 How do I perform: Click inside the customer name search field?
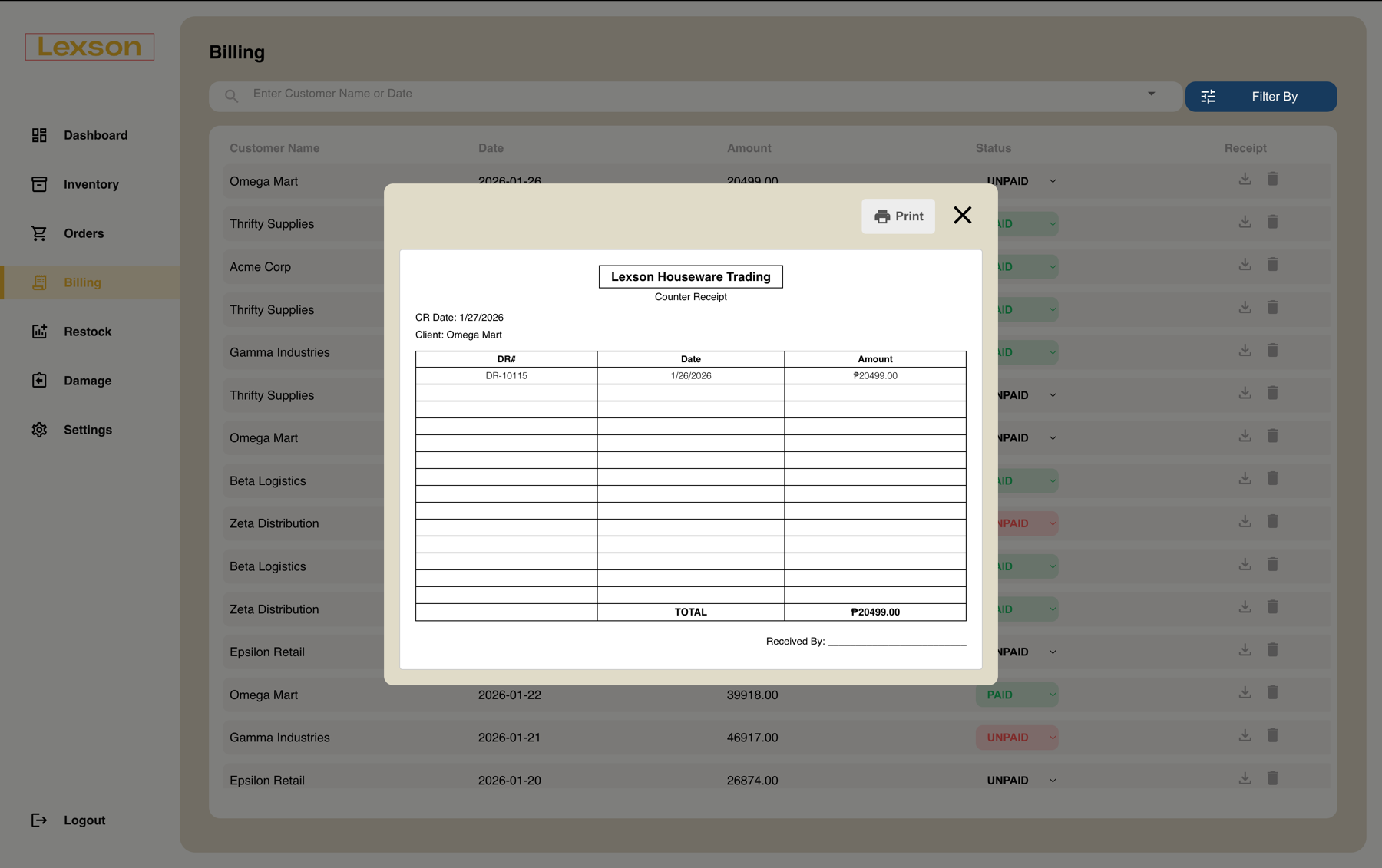tap(537, 94)
